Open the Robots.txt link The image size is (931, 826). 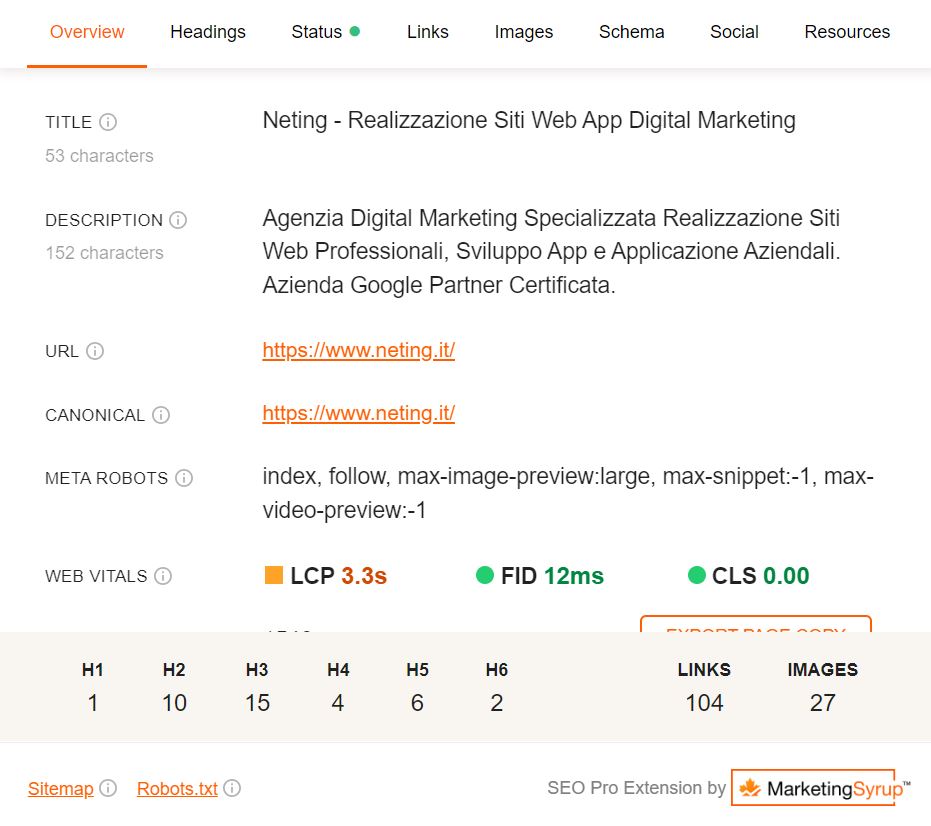(177, 789)
